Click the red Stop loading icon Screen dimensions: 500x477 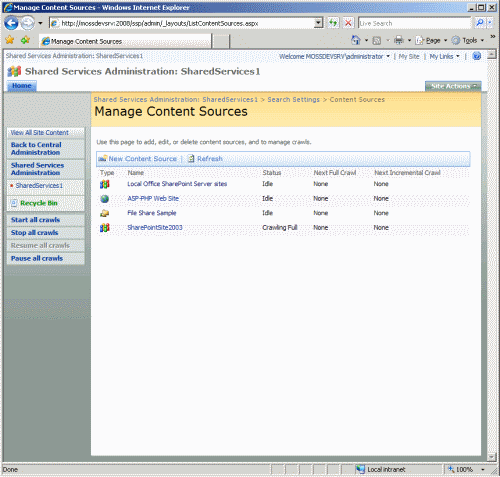tap(348, 23)
